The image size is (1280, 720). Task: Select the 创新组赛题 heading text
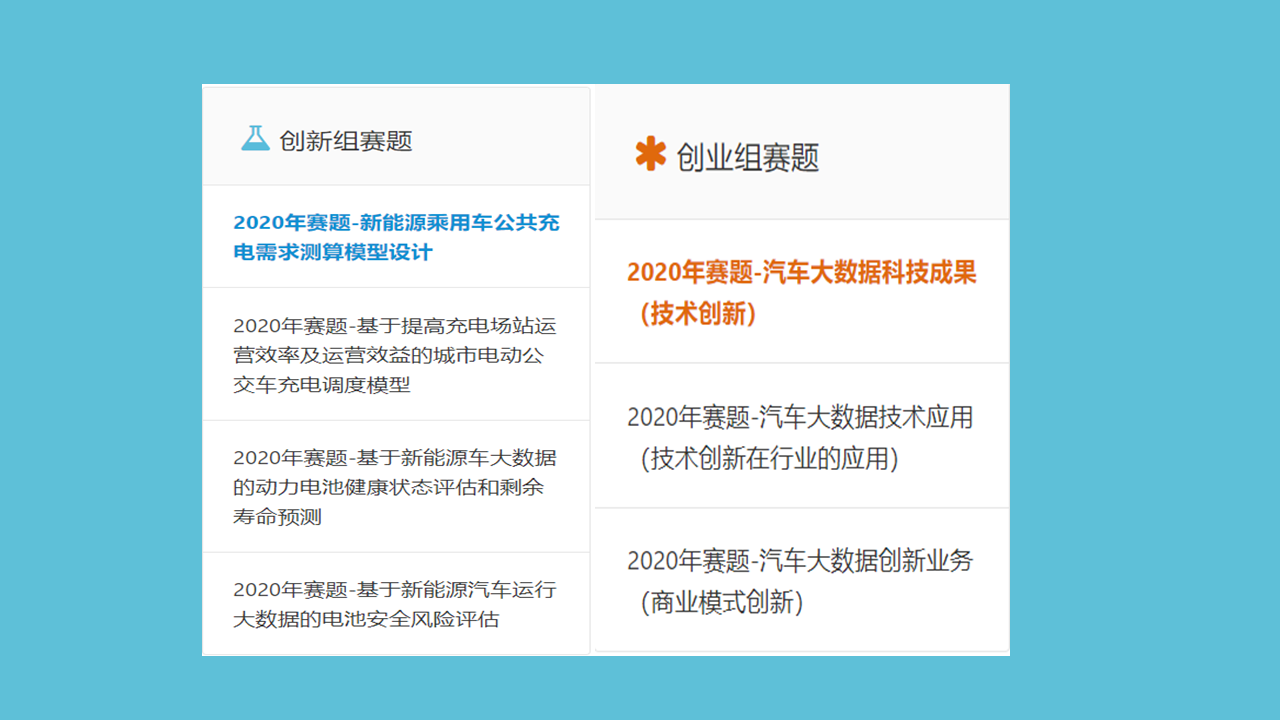[346, 141]
